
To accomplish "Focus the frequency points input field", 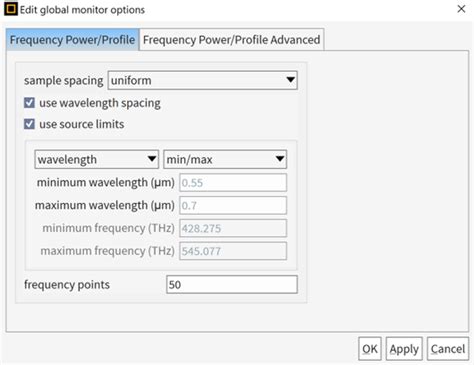I will pyautogui.click(x=232, y=284).
